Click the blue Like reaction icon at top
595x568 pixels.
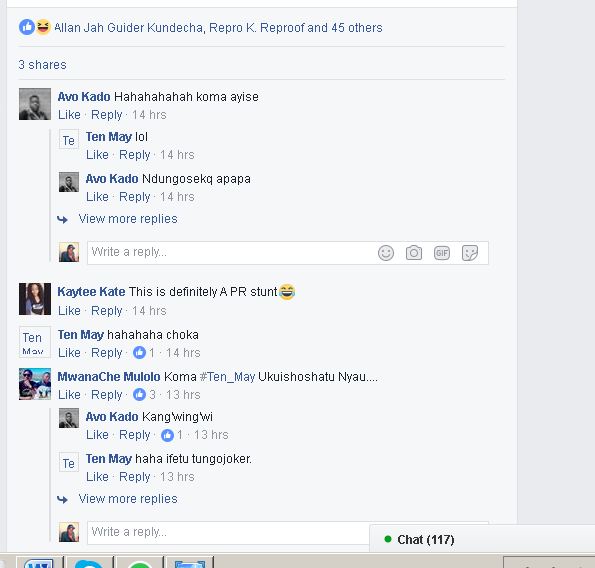click(27, 27)
